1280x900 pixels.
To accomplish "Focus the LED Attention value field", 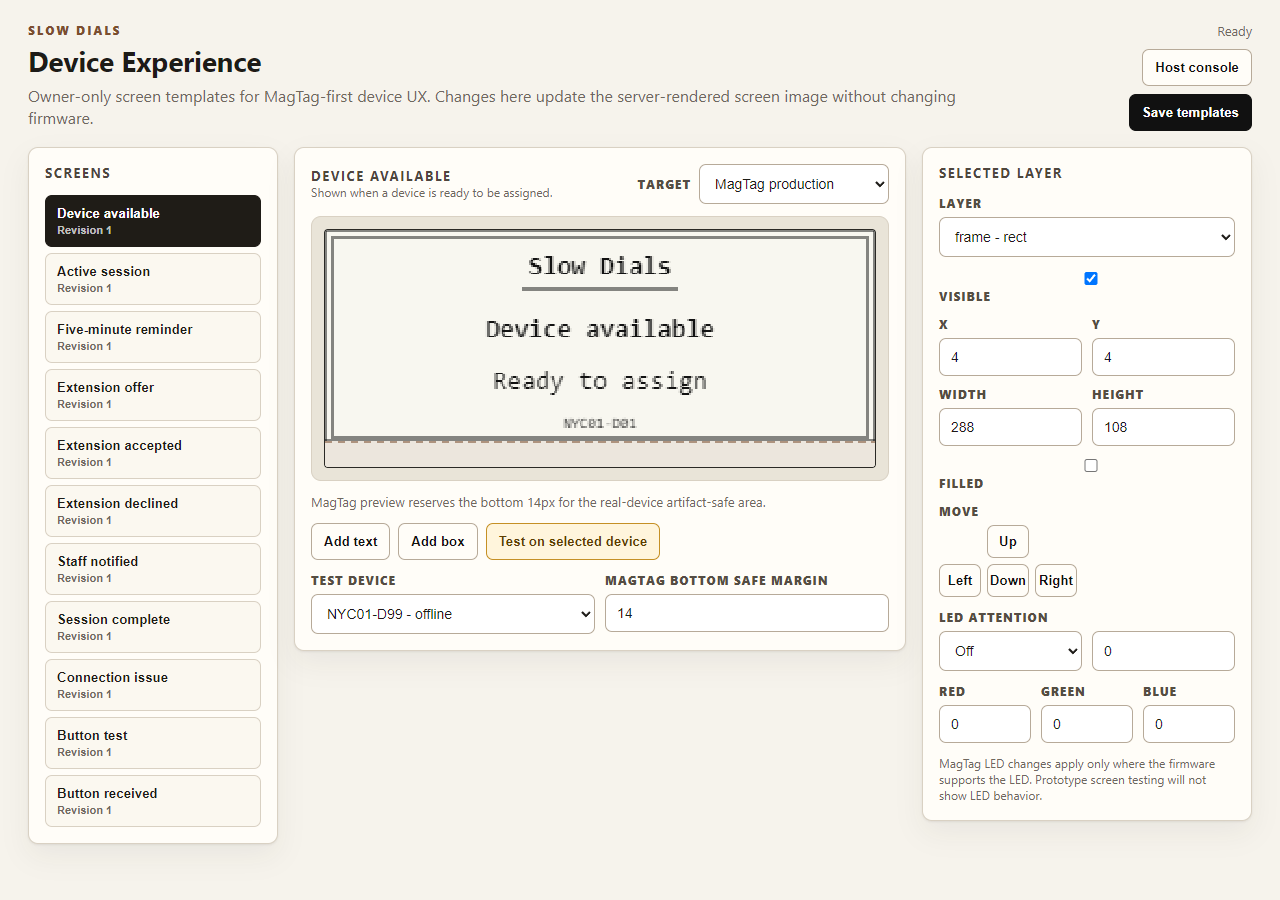I will (1163, 651).
